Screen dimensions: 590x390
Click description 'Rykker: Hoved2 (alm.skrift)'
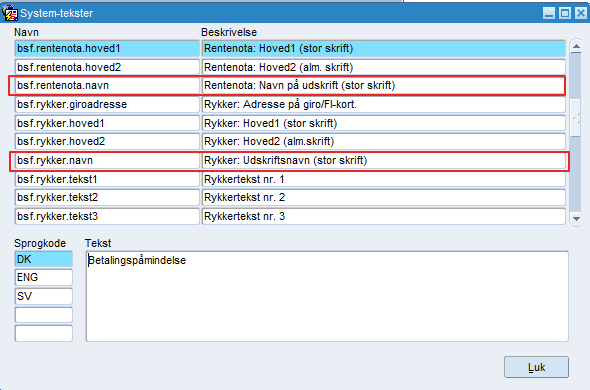click(x=384, y=142)
